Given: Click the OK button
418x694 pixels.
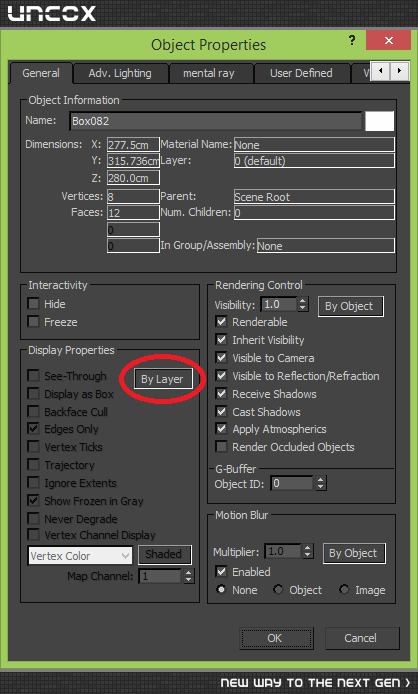Looking at the screenshot, I should [275, 638].
